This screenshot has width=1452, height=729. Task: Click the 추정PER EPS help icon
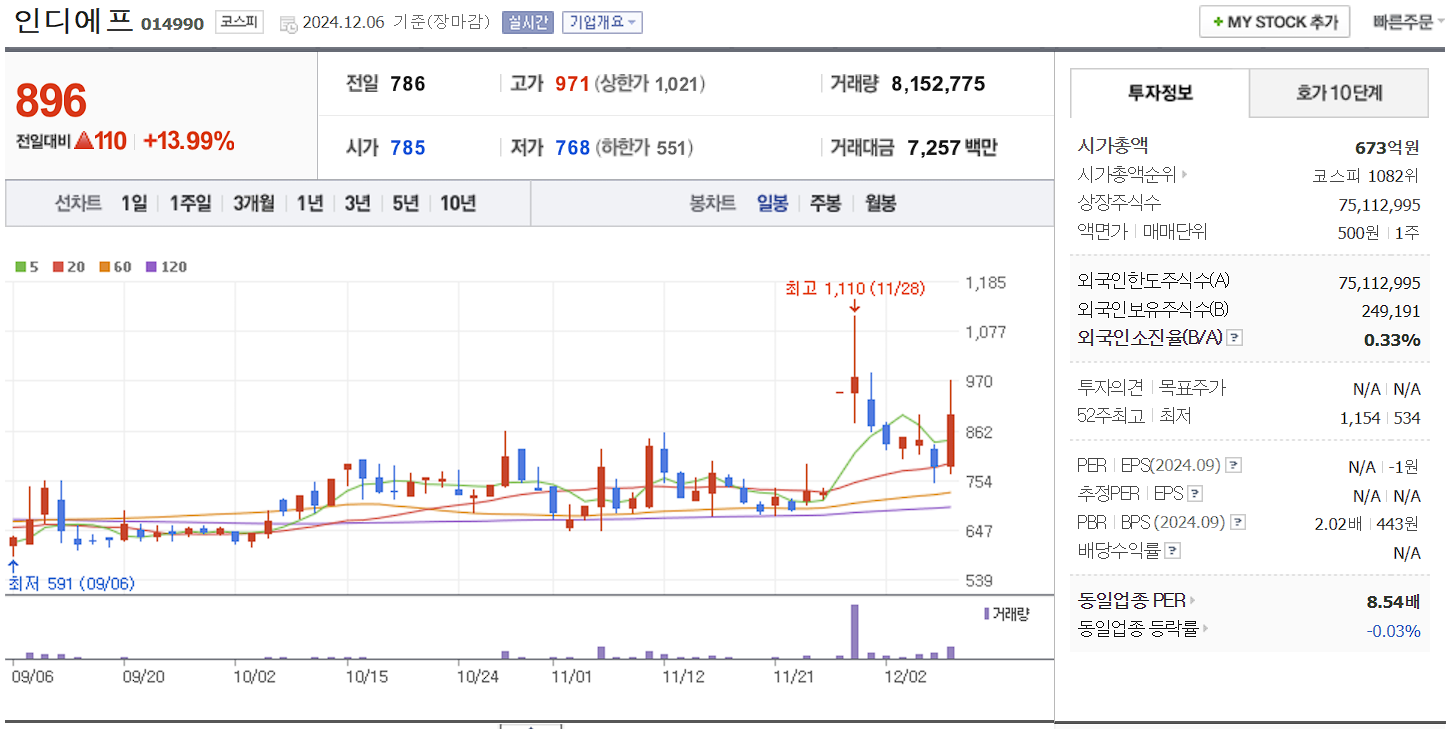[x=1196, y=494]
